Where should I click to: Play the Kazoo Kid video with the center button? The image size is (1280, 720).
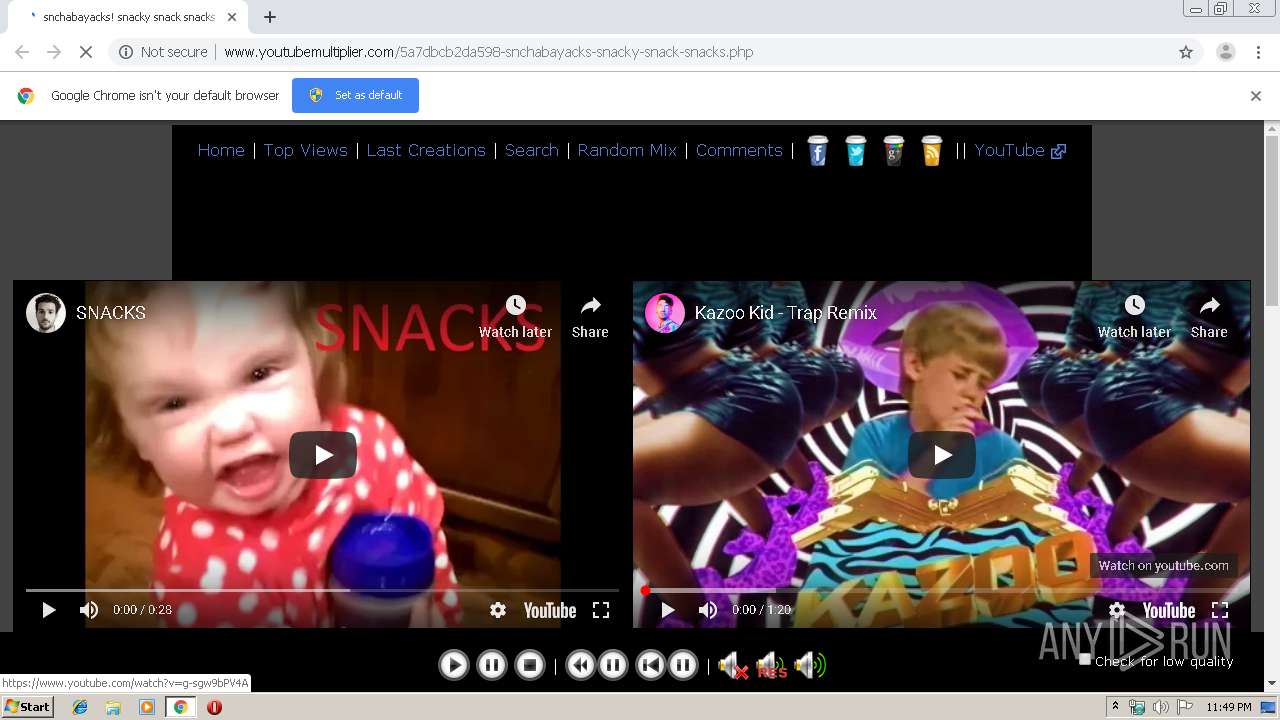tap(942, 455)
